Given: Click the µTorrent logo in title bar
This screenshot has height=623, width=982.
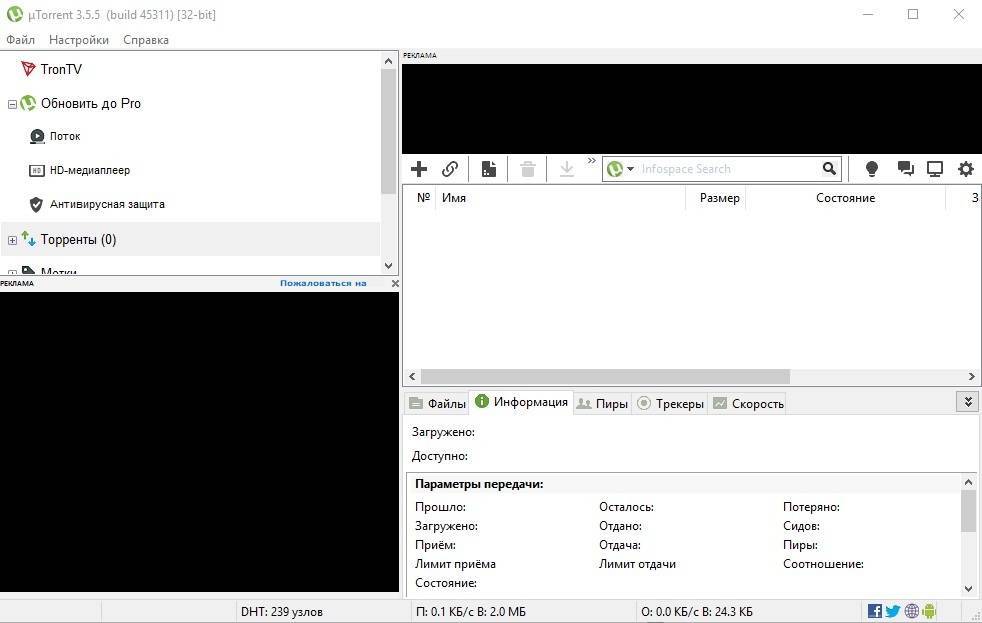Looking at the screenshot, I should [x=14, y=14].
